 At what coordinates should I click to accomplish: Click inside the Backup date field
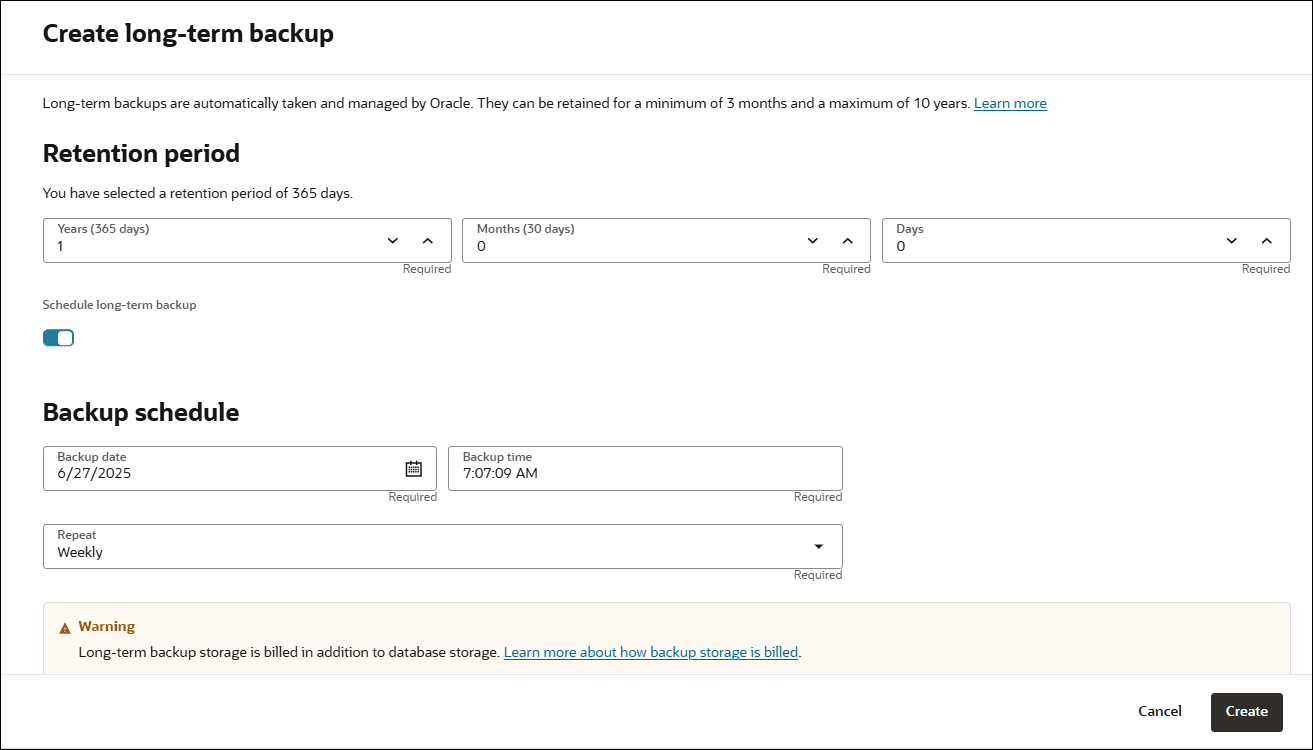(200, 472)
